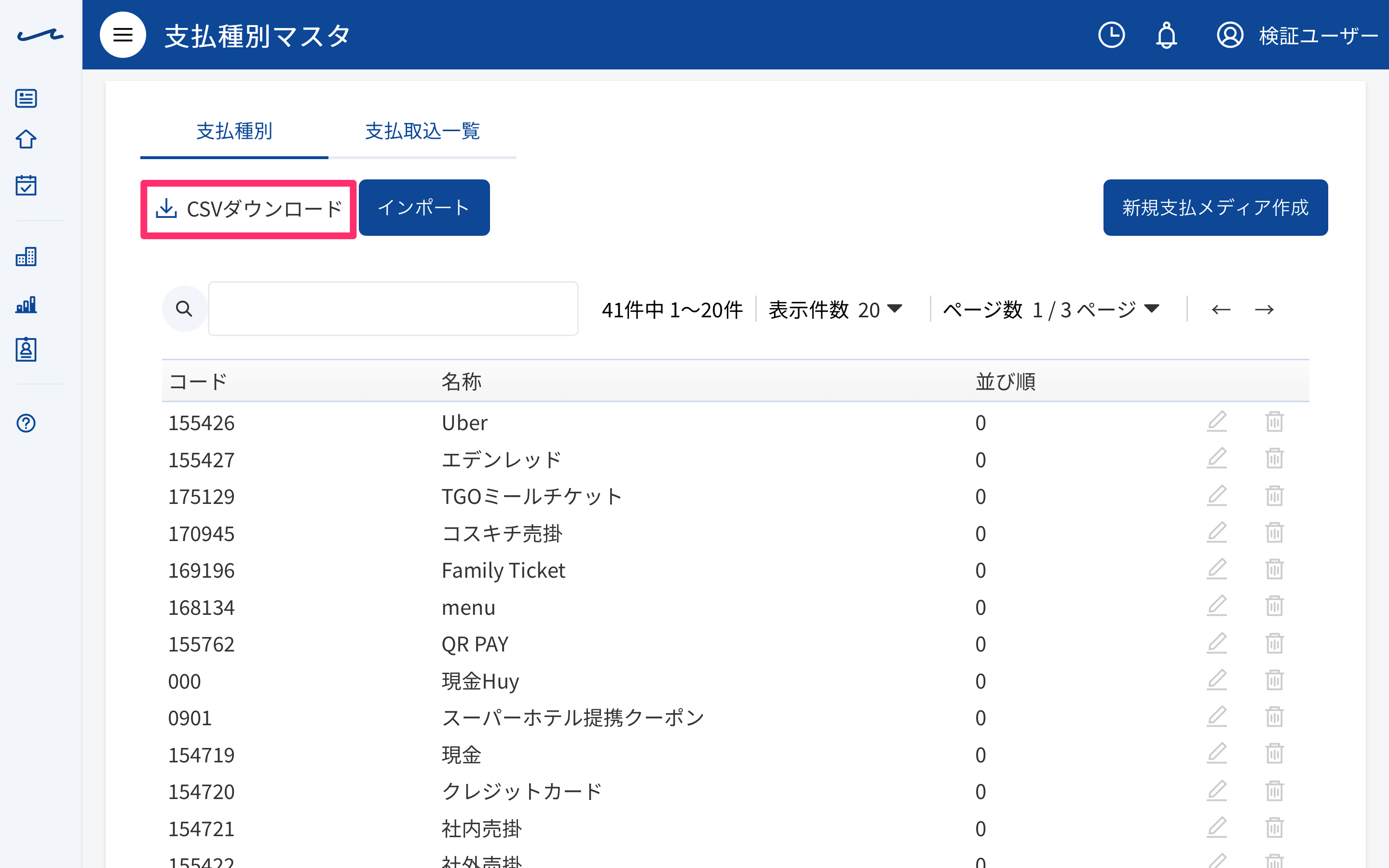1389x868 pixels.
Task: Select the Family Ticket name cell
Action: [504, 570]
